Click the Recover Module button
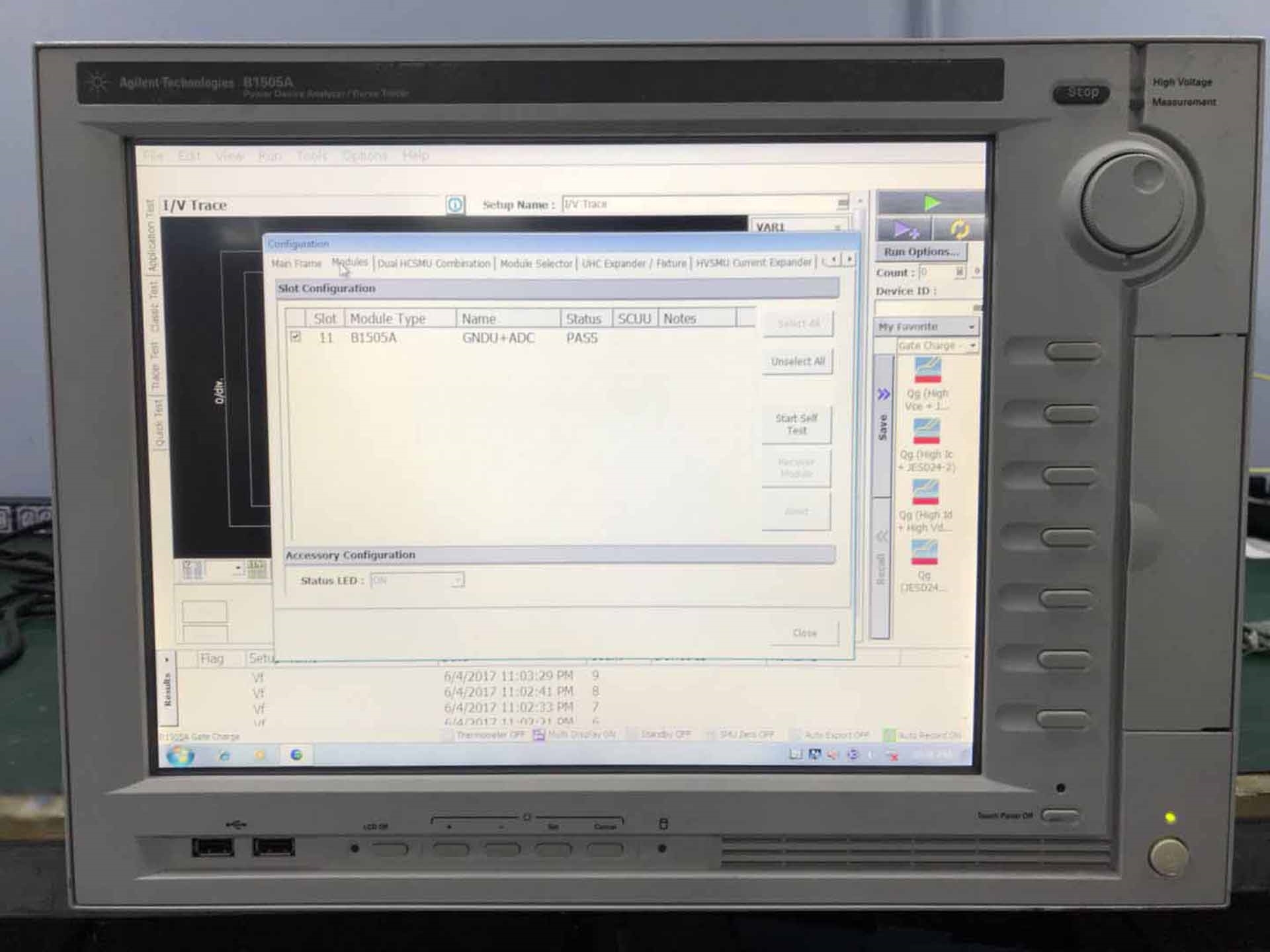The image size is (1270, 952). point(796,468)
